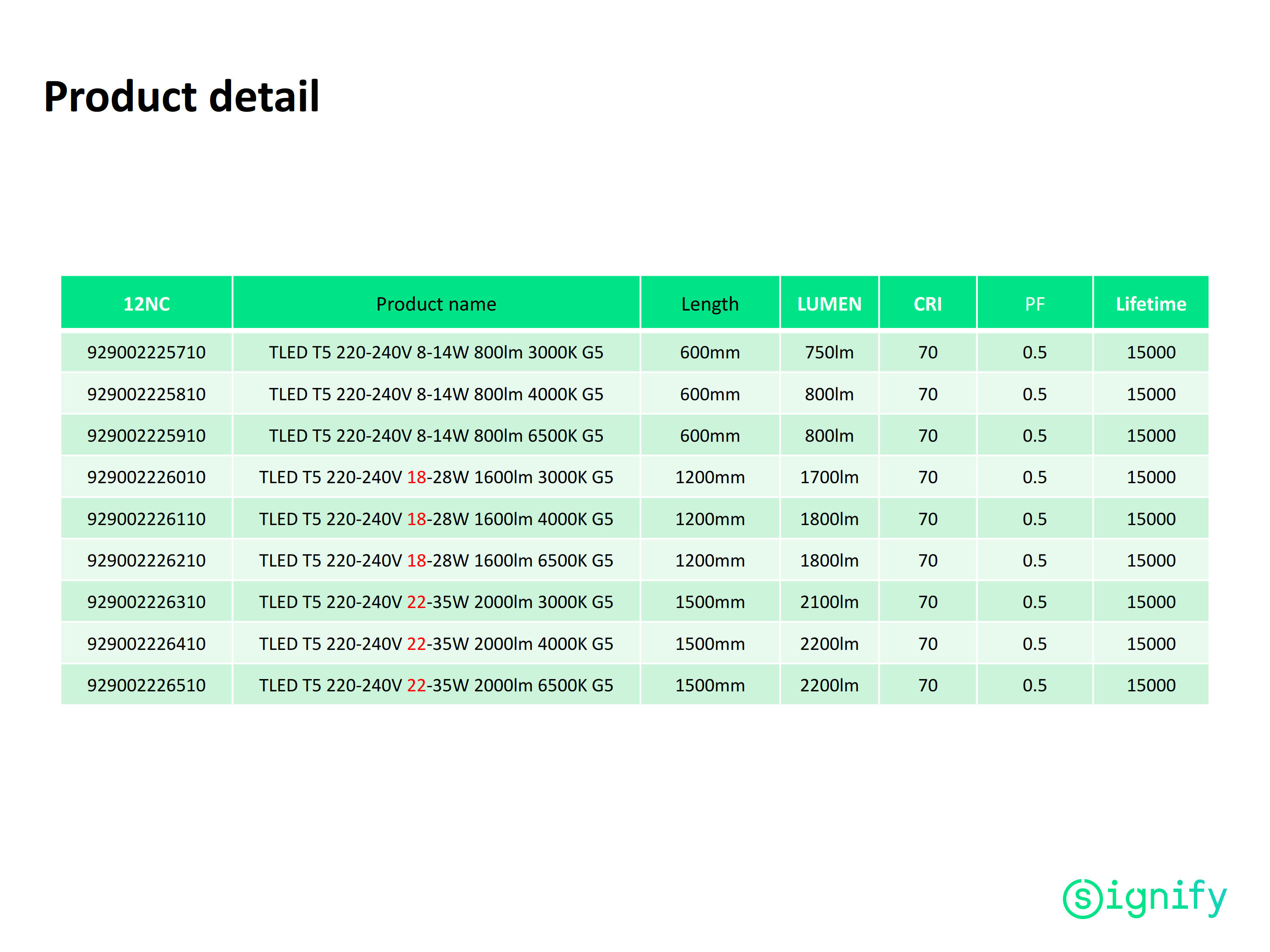1270x952 pixels.
Task: Click 600mm in the 929002225710 row
Action: pos(710,352)
